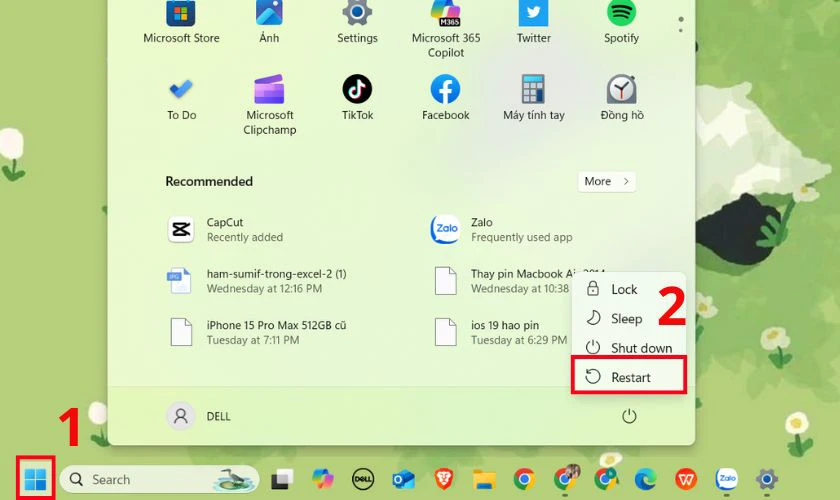The height and width of the screenshot is (500, 840).
Task: Open the Twitter app
Action: [x=534, y=22]
